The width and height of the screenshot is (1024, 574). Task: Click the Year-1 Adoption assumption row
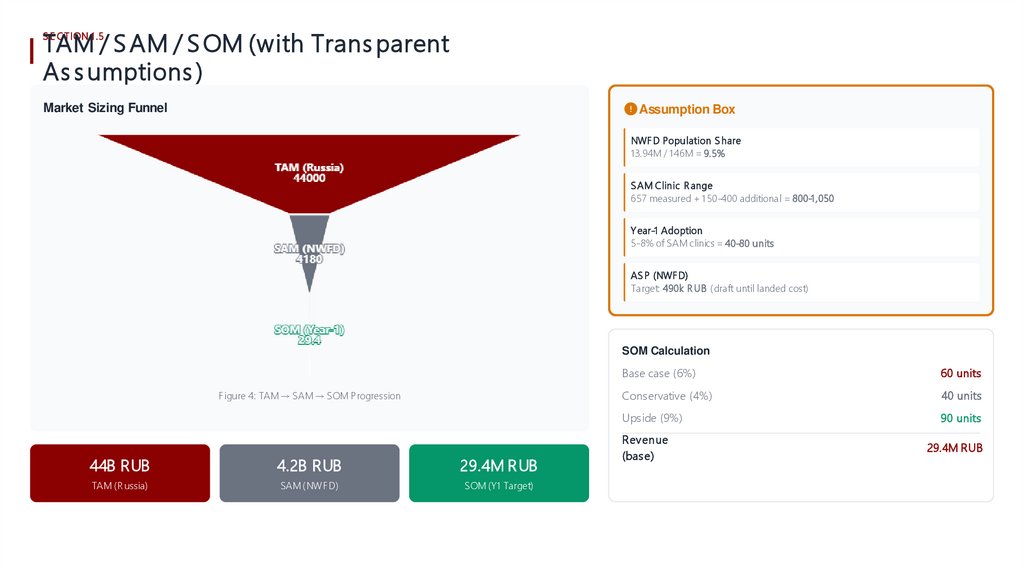coord(800,237)
